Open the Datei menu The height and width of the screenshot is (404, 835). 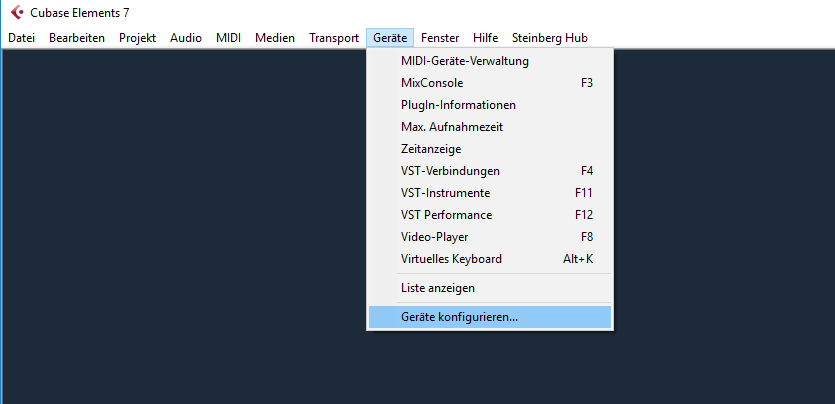click(x=21, y=38)
